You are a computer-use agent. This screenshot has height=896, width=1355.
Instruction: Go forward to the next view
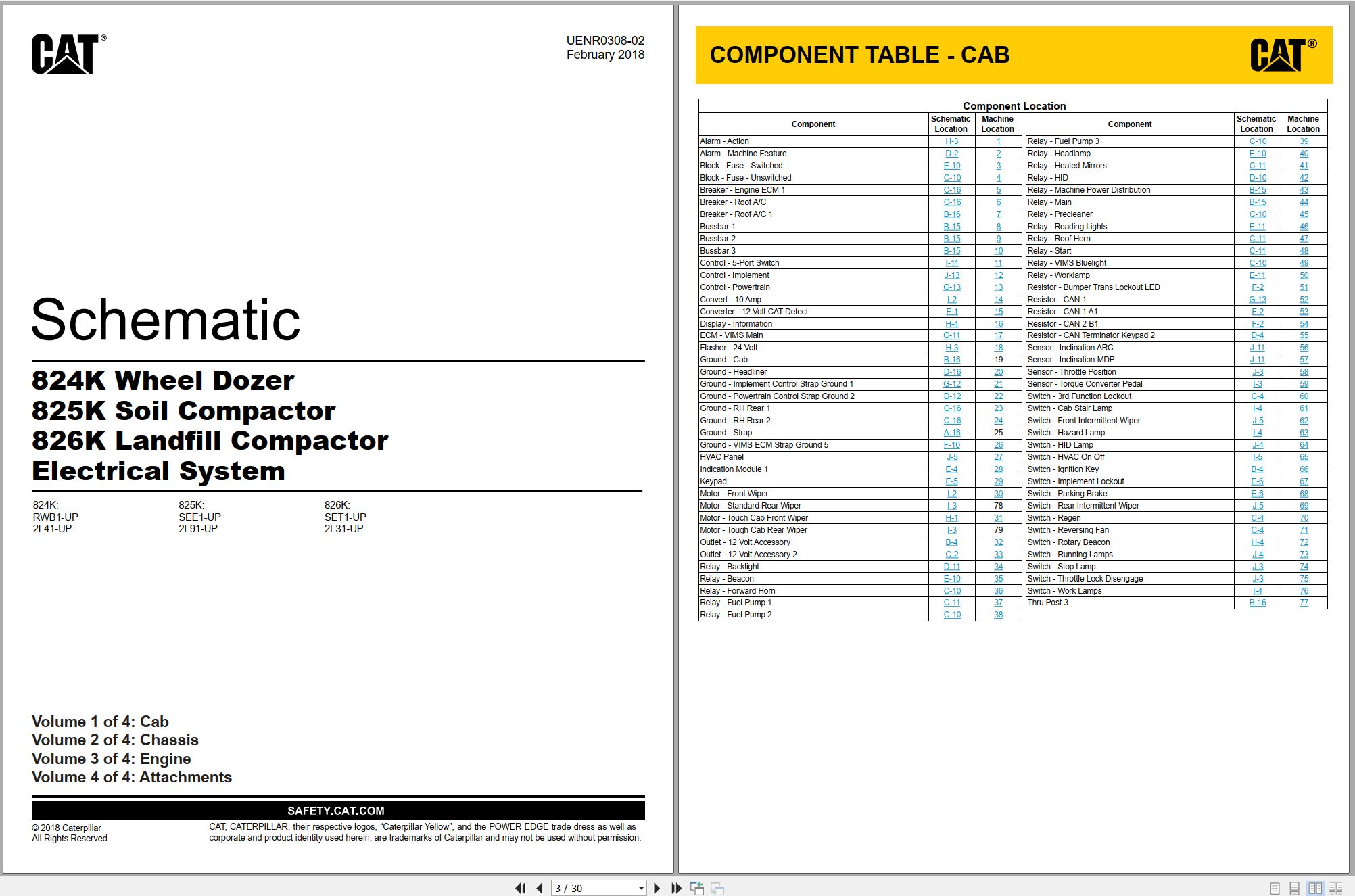717,888
